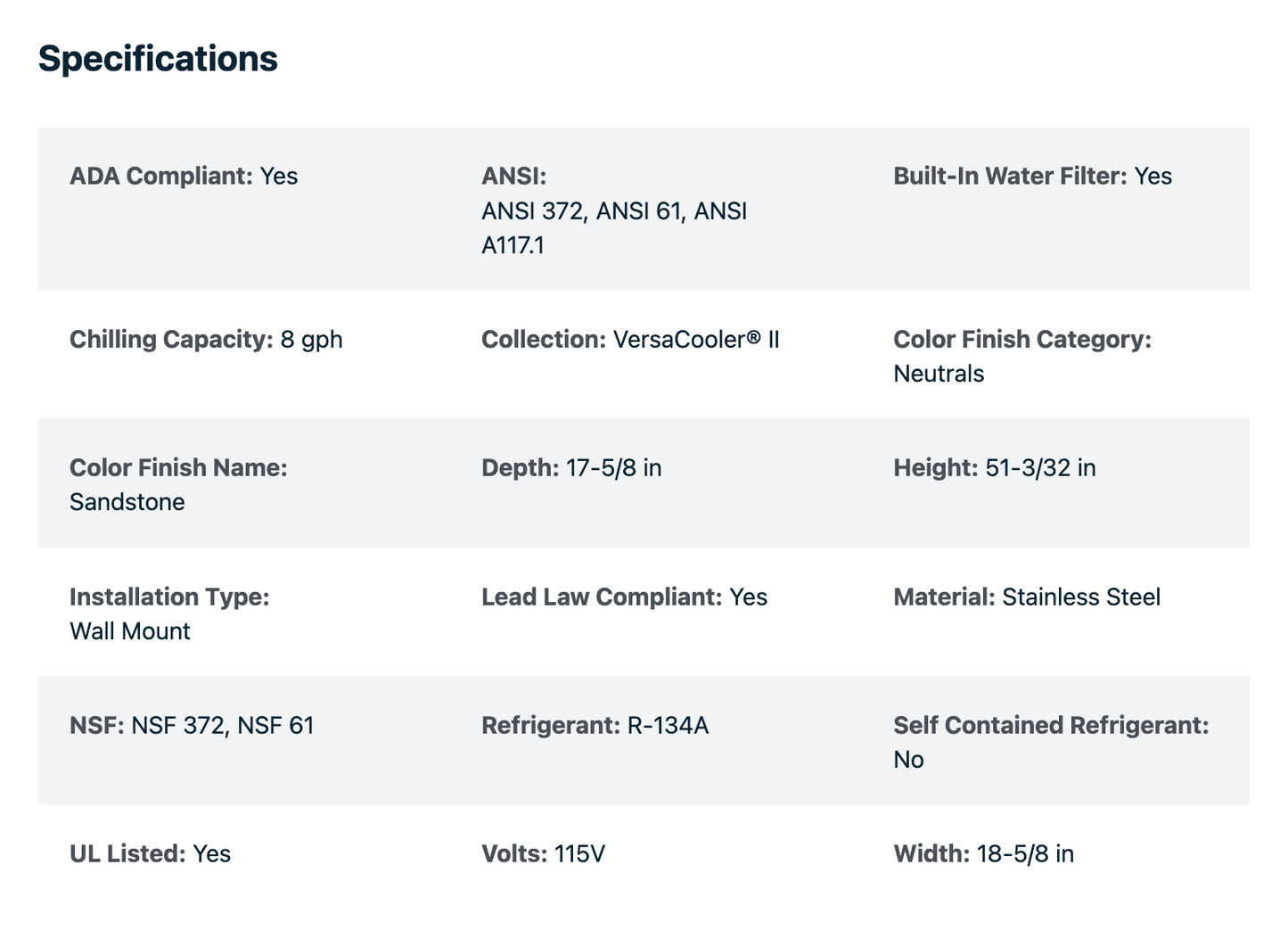This screenshot has width=1288, height=947.
Task: Select the ADA Compliant: Yes entry
Action: click(184, 176)
